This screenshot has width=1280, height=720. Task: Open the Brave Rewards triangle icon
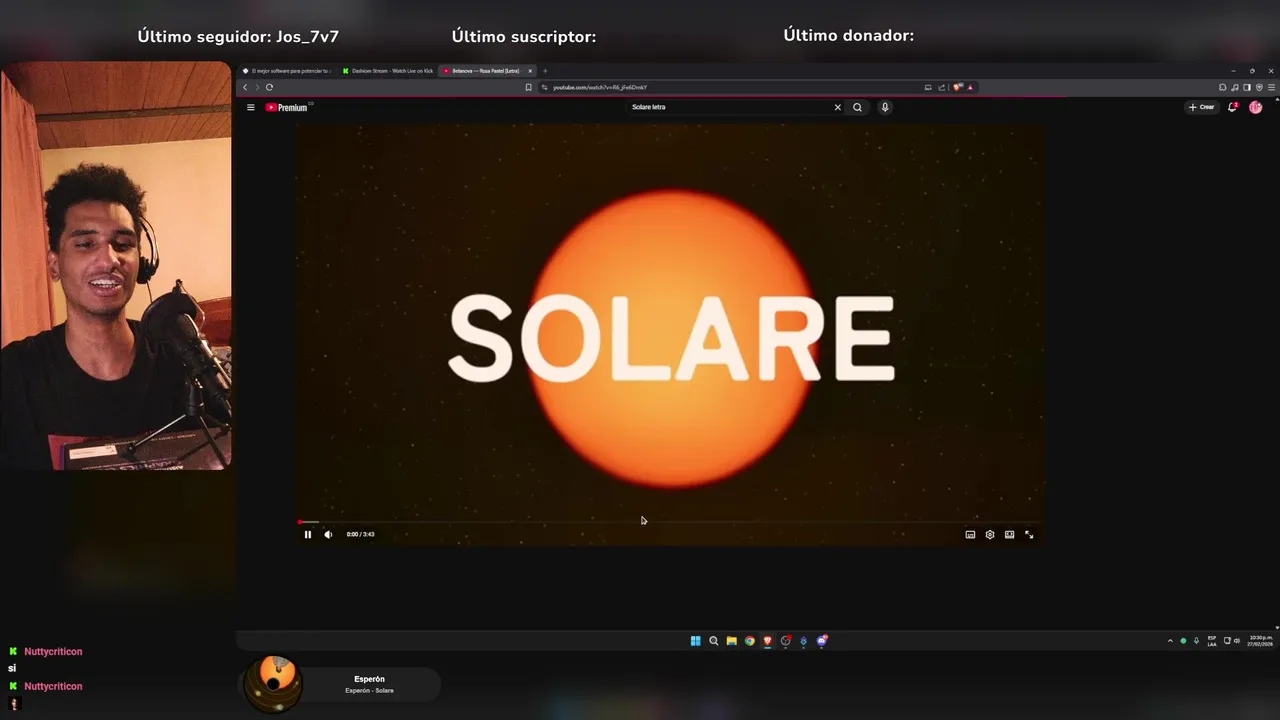pyautogui.click(x=970, y=87)
